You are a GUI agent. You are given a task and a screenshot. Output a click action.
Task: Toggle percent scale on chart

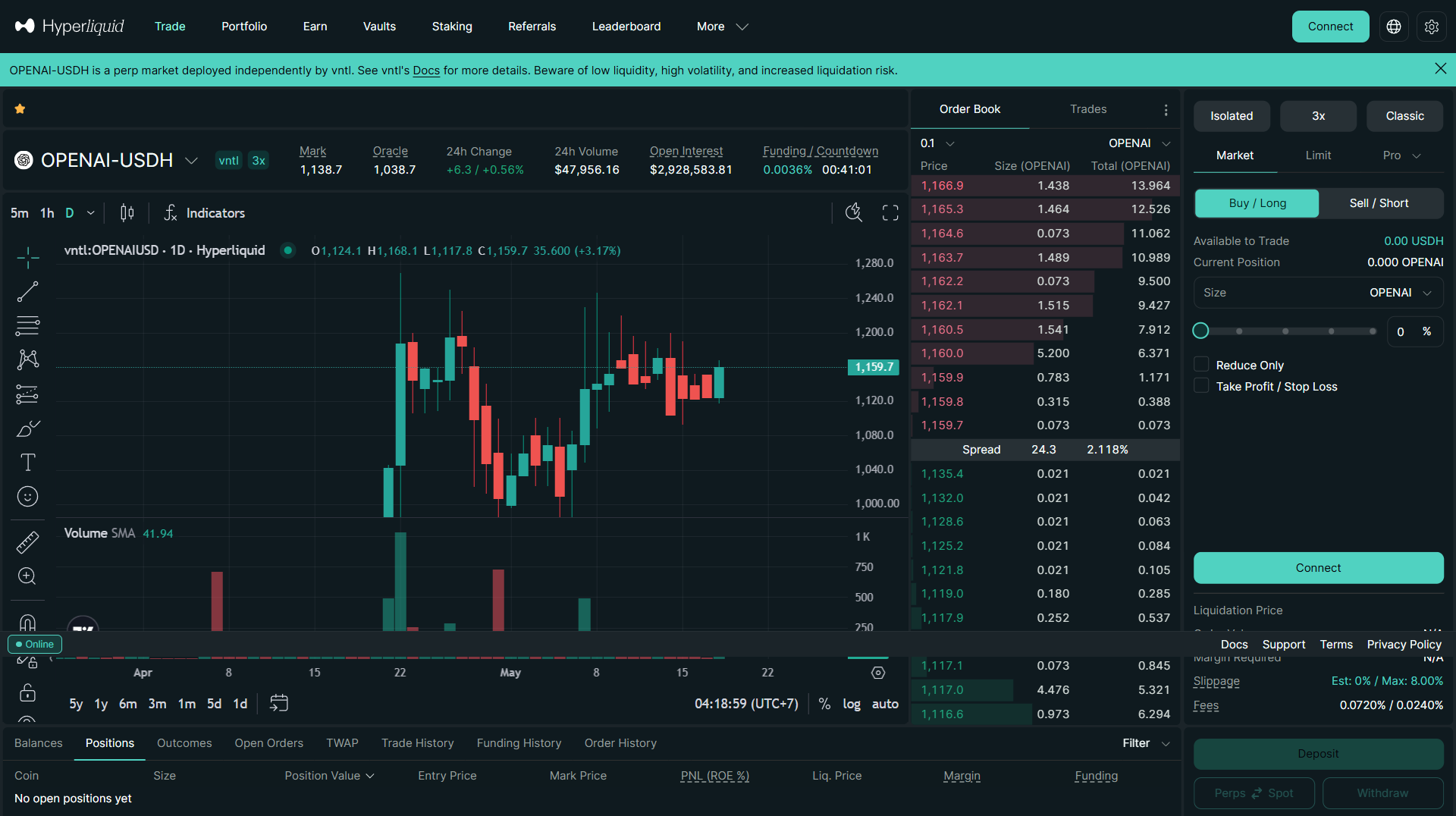824,704
